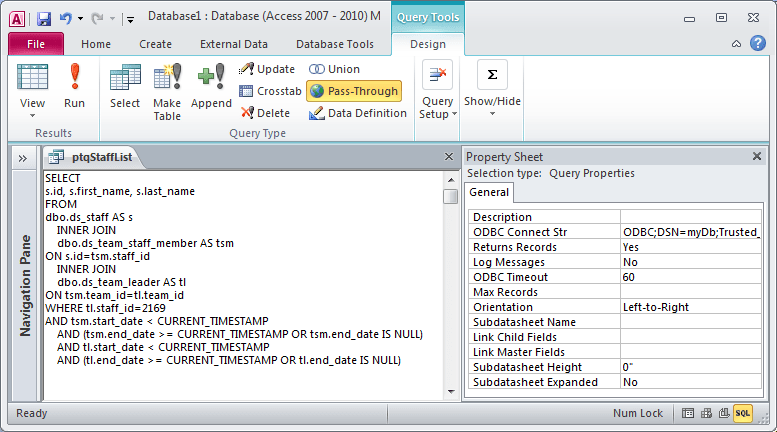Screen dimensions: 777x432
Task: Undo the last action
Action: click(65, 19)
